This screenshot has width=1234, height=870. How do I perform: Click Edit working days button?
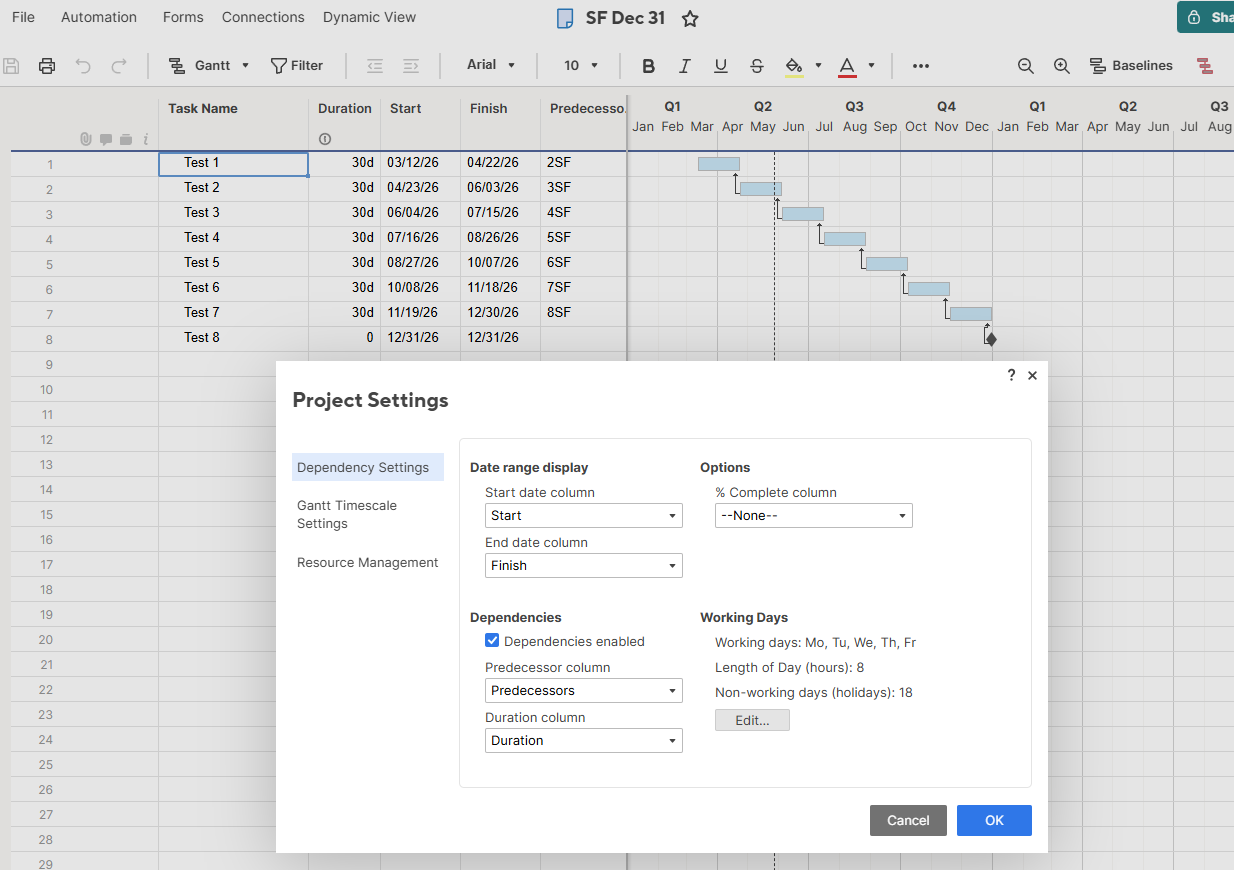pos(752,720)
